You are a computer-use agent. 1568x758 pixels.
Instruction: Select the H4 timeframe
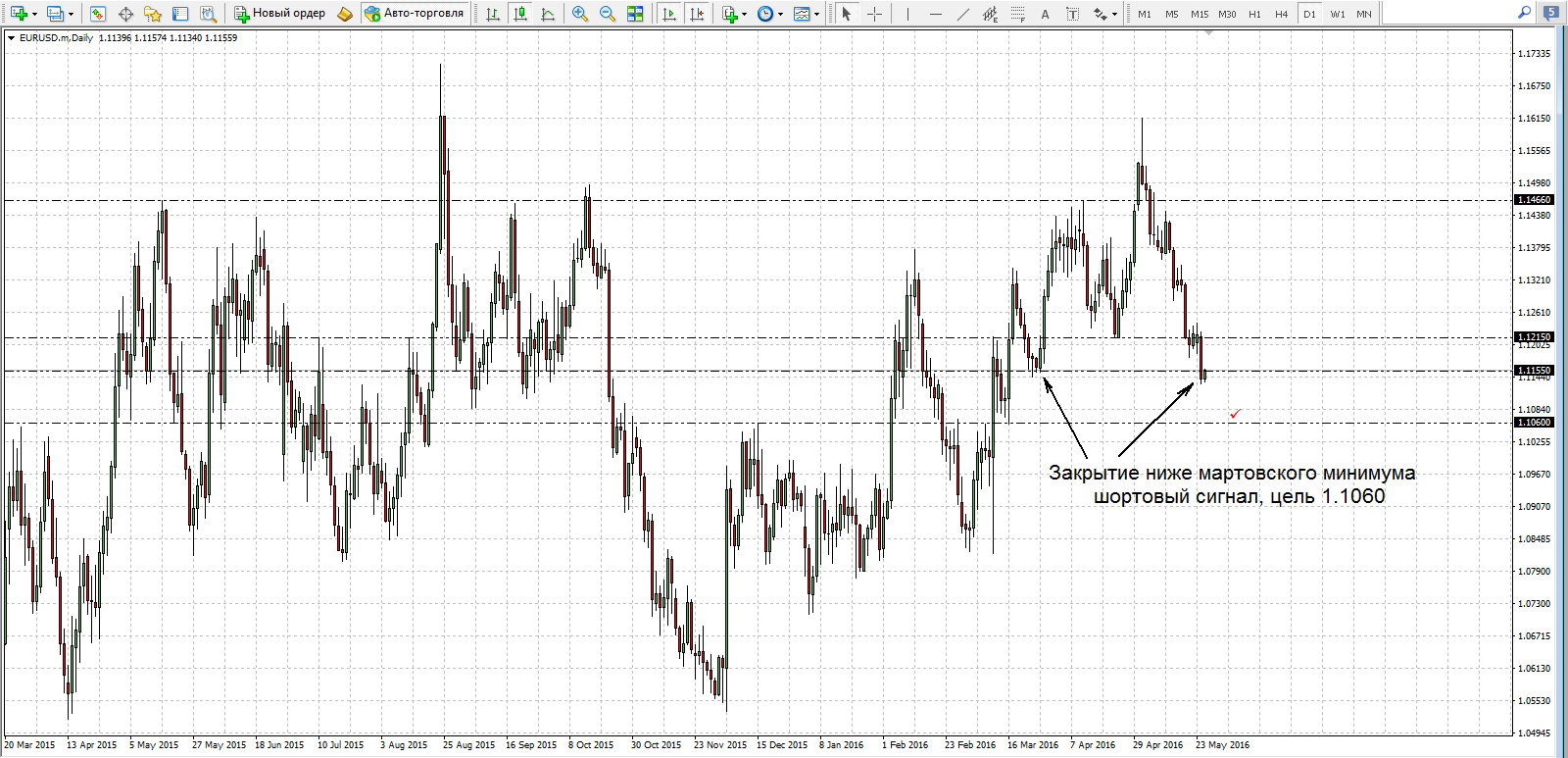[1282, 14]
